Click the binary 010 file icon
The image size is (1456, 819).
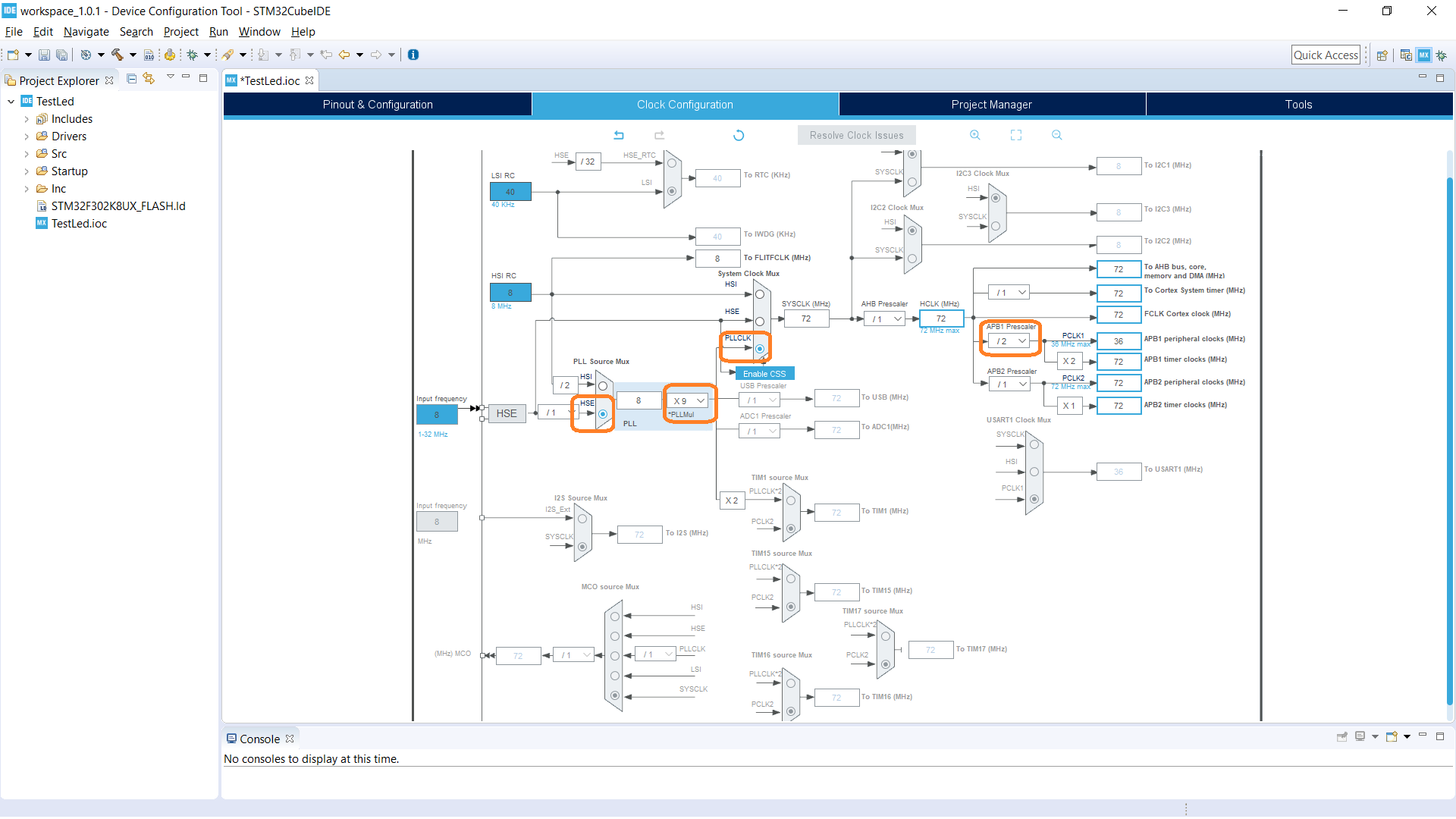tap(149, 55)
